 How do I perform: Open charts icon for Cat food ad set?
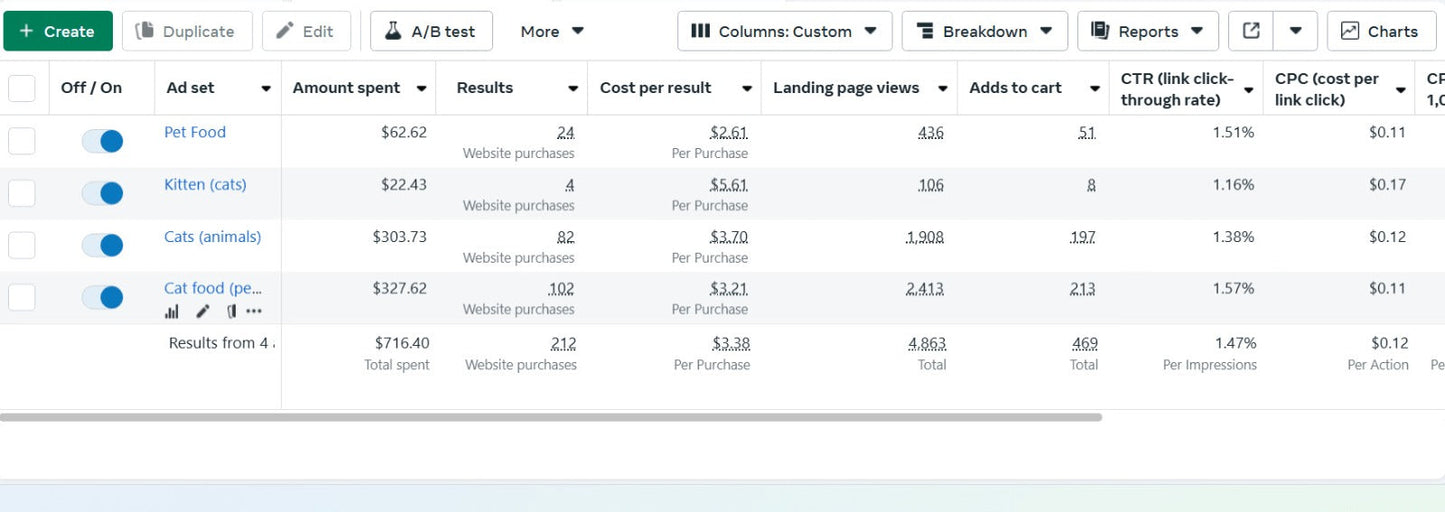coord(172,311)
